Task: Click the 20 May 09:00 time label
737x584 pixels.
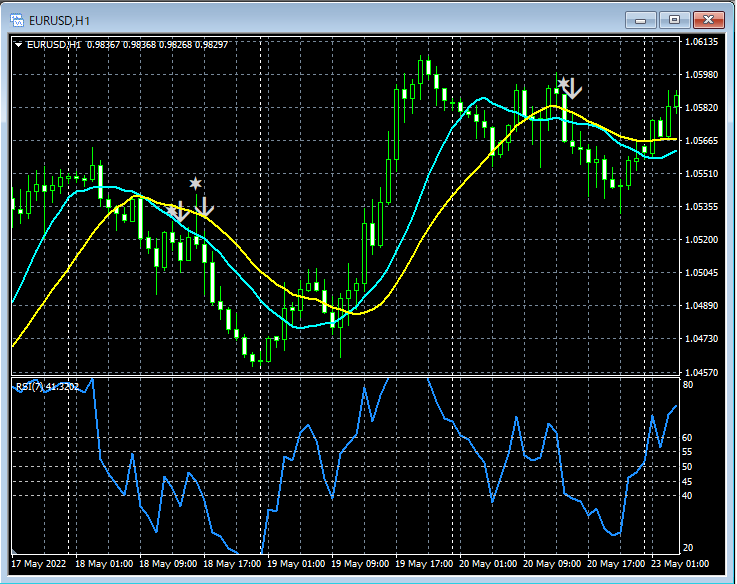Action: (552, 563)
